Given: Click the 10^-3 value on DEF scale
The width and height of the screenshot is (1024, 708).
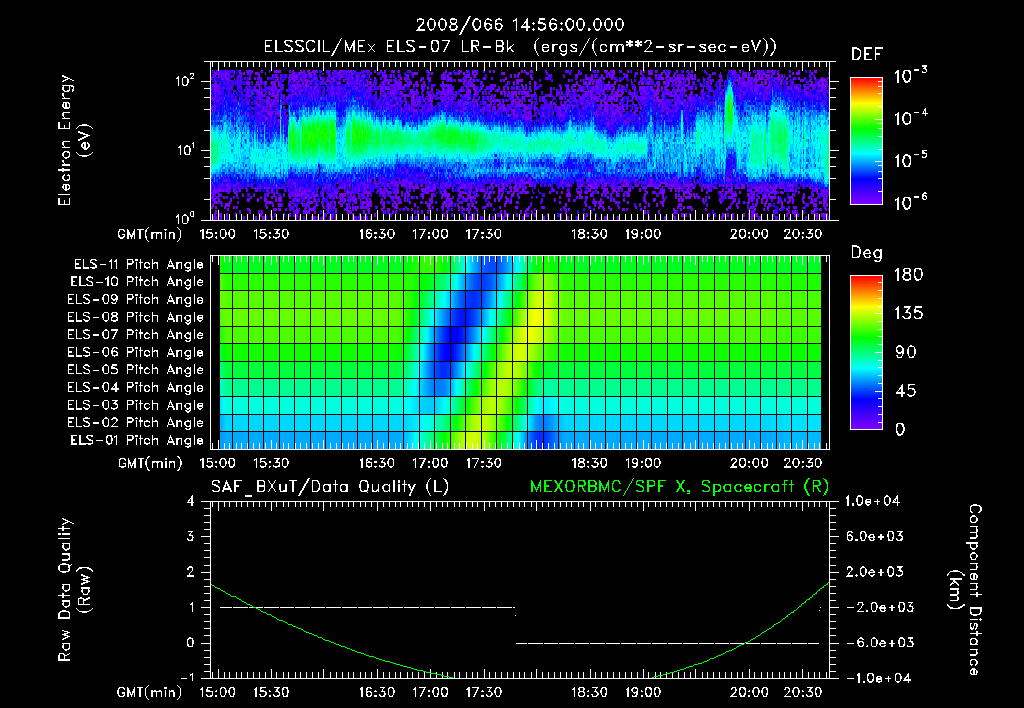Looking at the screenshot, I should (910, 75).
